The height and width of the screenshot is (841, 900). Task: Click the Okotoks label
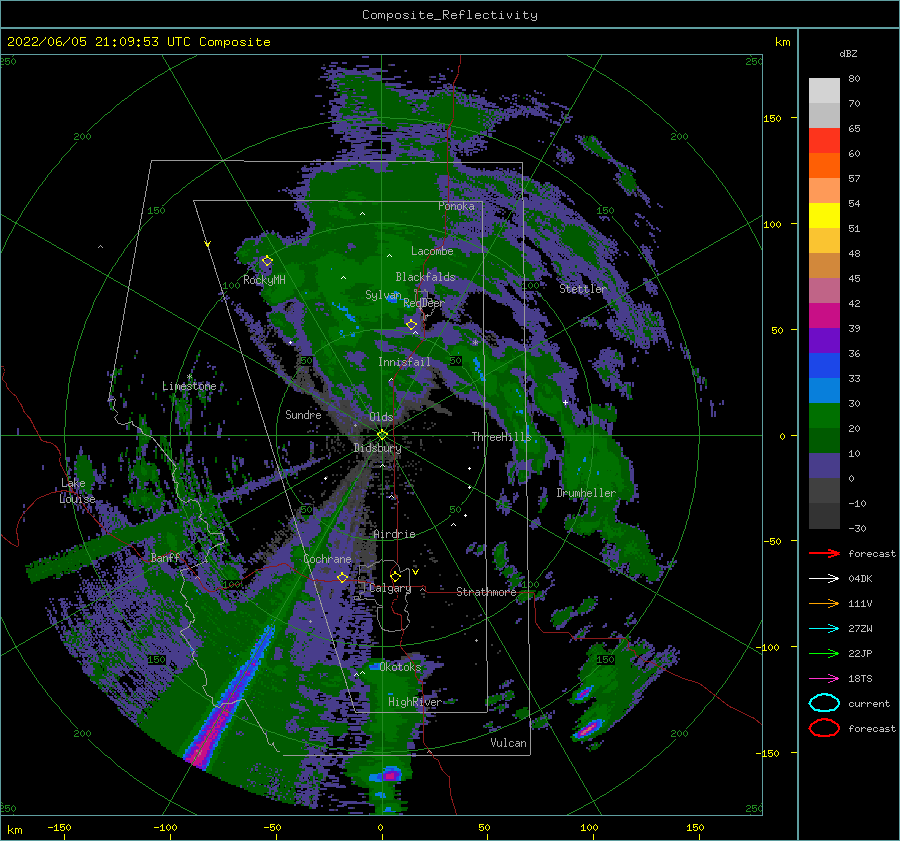pyautogui.click(x=400, y=667)
